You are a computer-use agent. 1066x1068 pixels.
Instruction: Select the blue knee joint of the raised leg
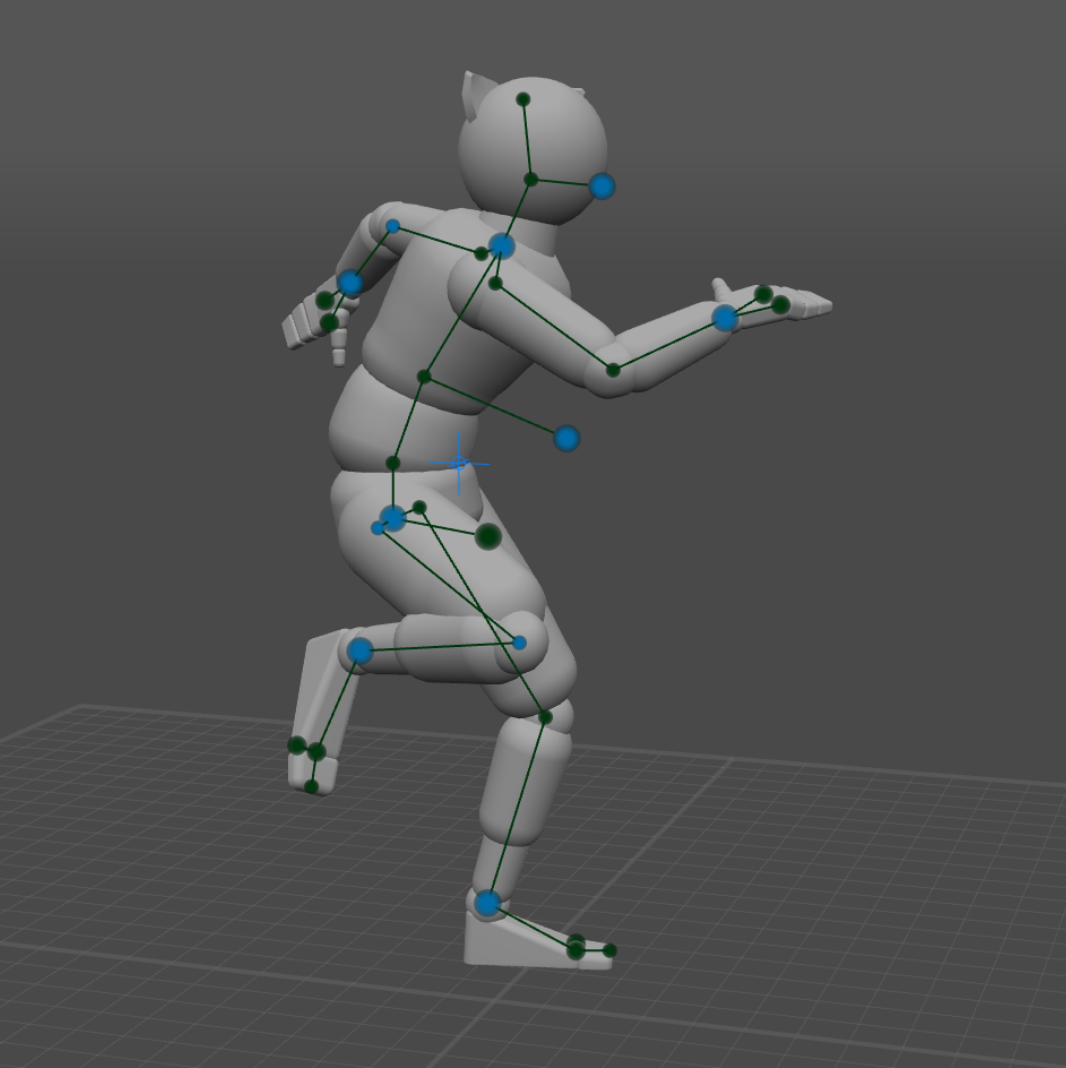[x=519, y=642]
